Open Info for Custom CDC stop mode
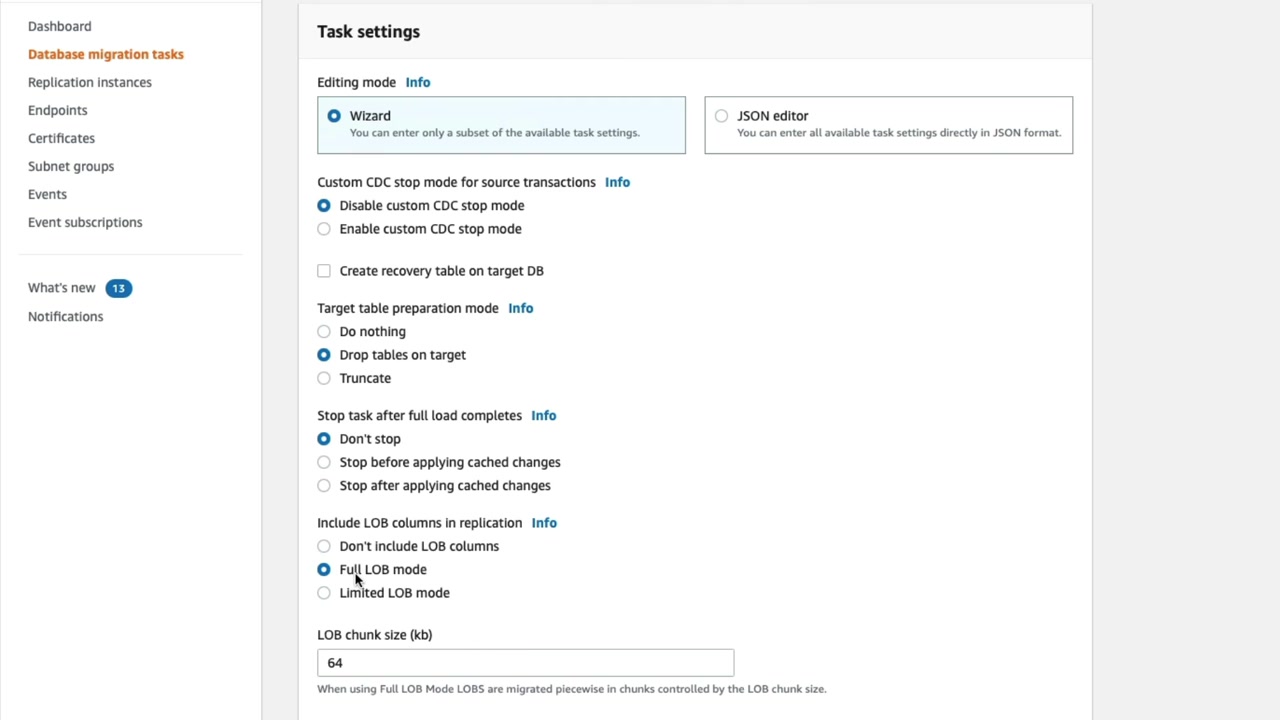1280x720 pixels. tap(617, 182)
